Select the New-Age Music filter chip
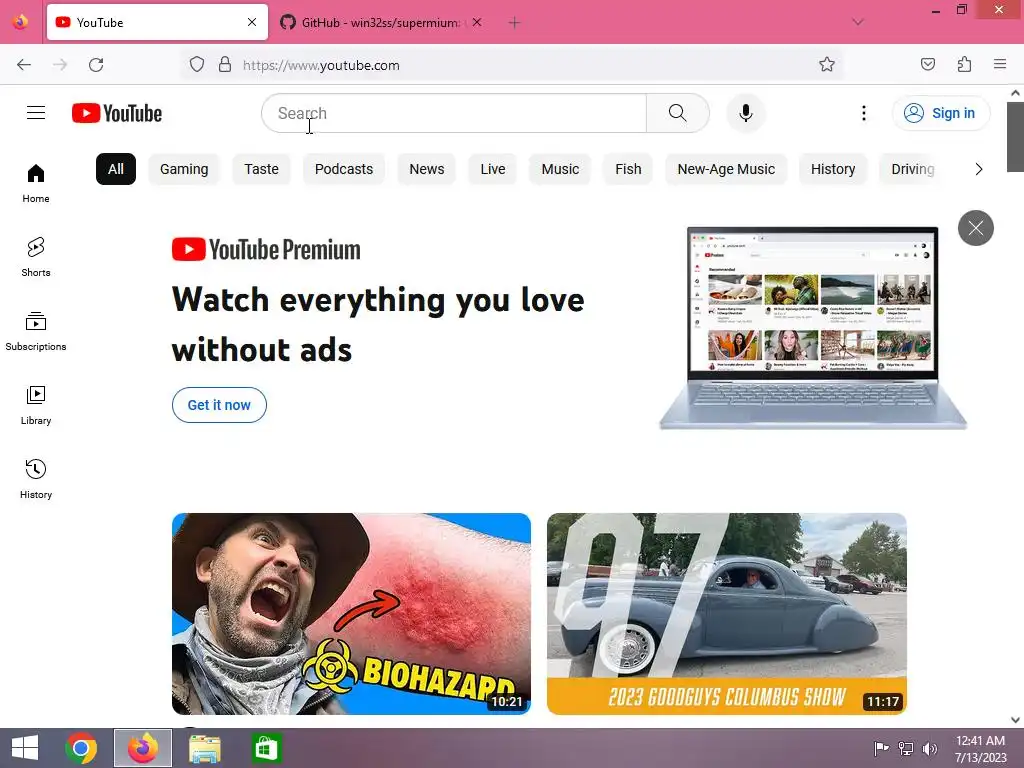 click(x=726, y=169)
